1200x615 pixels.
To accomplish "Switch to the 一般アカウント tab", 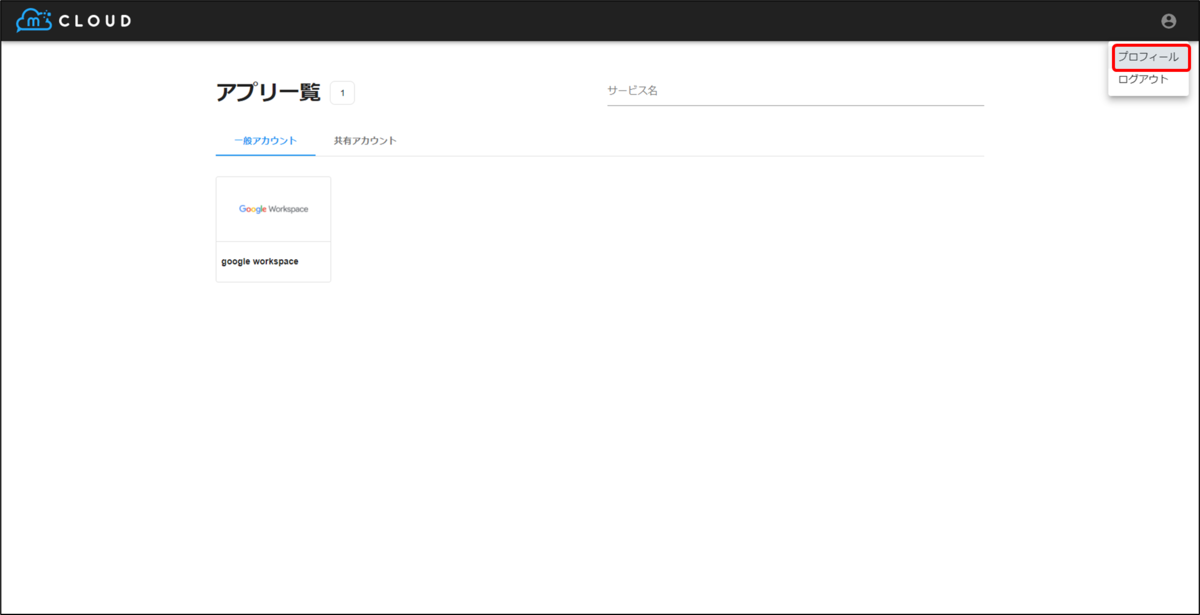I will pos(265,141).
